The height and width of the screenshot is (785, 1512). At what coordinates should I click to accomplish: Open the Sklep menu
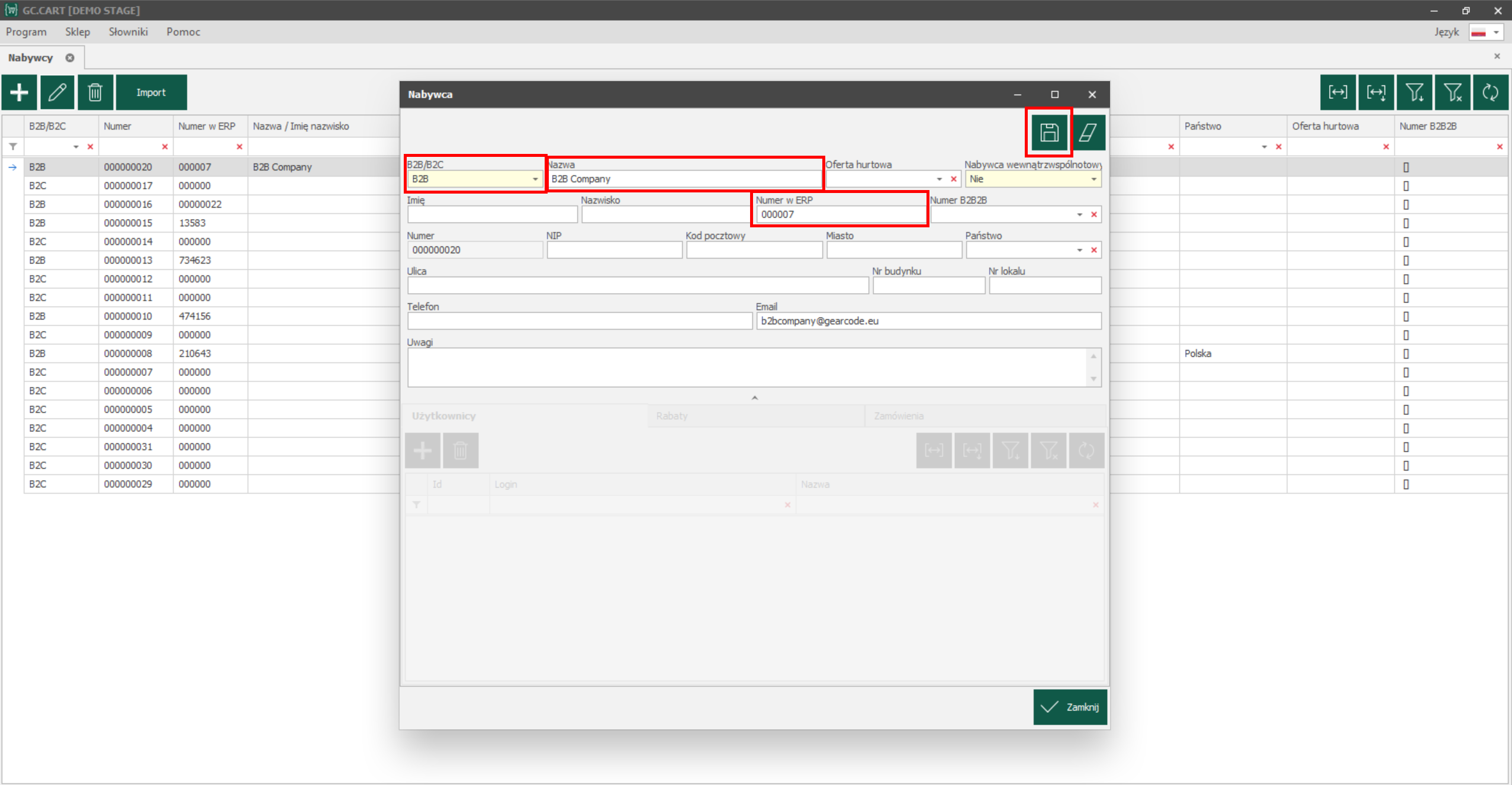[78, 32]
